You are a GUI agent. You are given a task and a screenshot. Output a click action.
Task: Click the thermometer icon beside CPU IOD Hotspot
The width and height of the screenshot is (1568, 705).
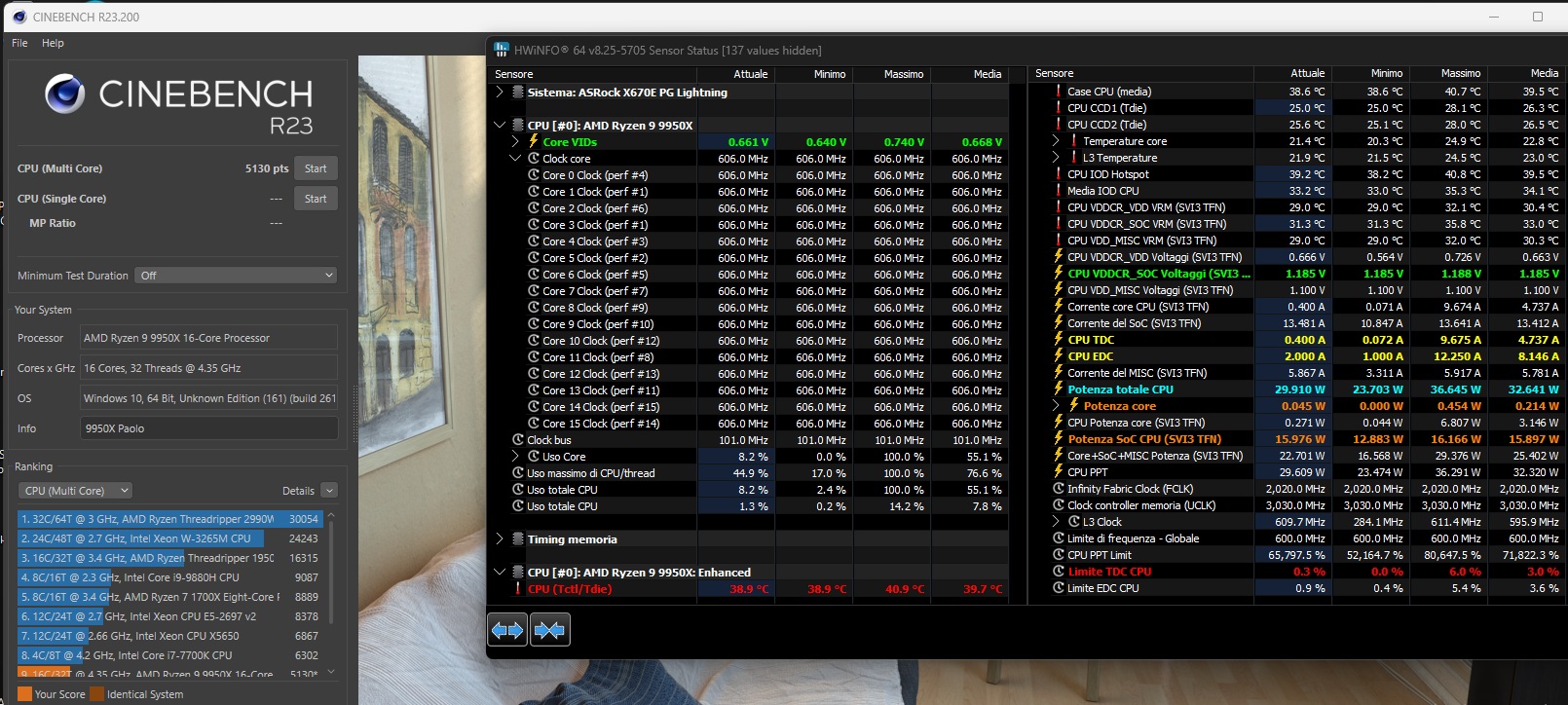pyautogui.click(x=1059, y=174)
